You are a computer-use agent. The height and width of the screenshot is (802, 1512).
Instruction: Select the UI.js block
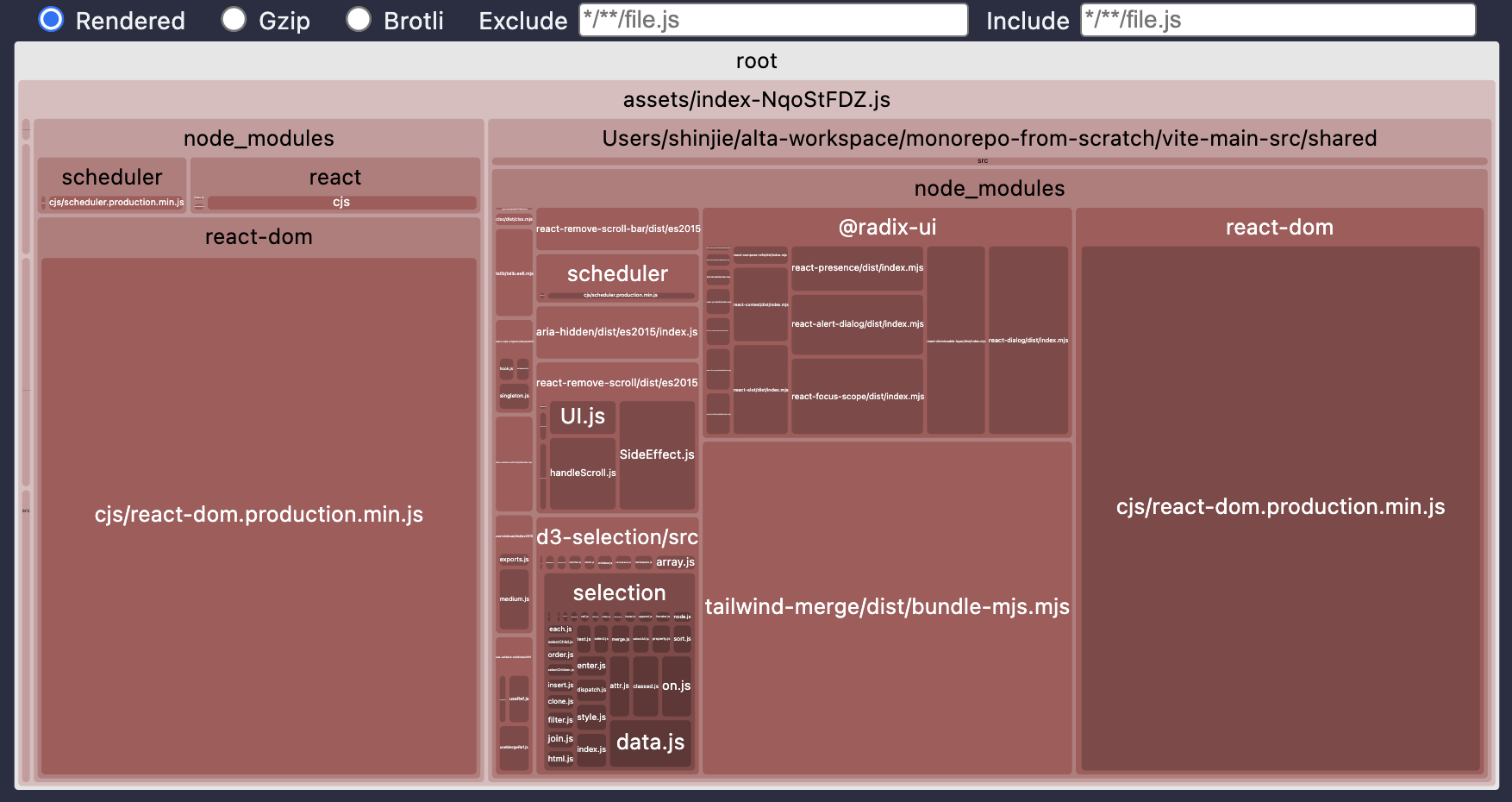(x=583, y=417)
